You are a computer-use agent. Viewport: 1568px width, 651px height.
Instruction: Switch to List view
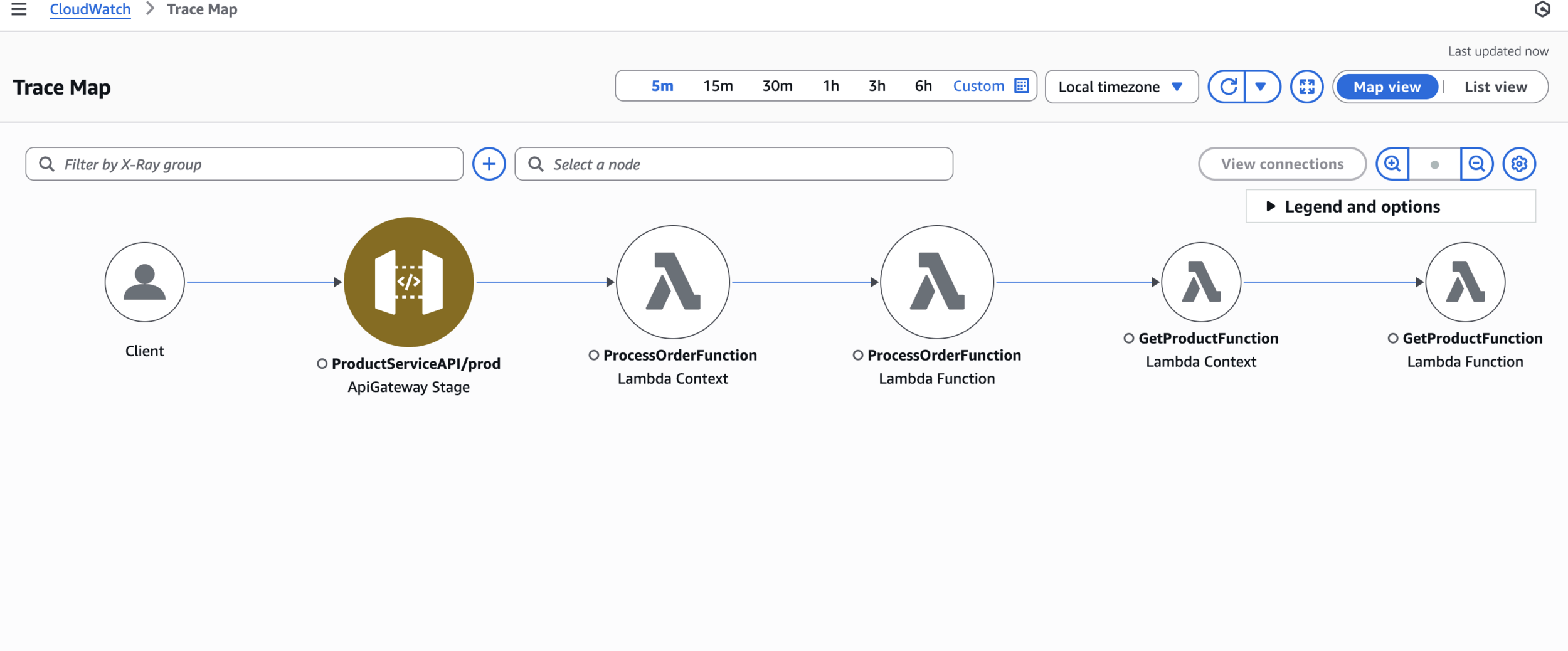pyautogui.click(x=1496, y=87)
